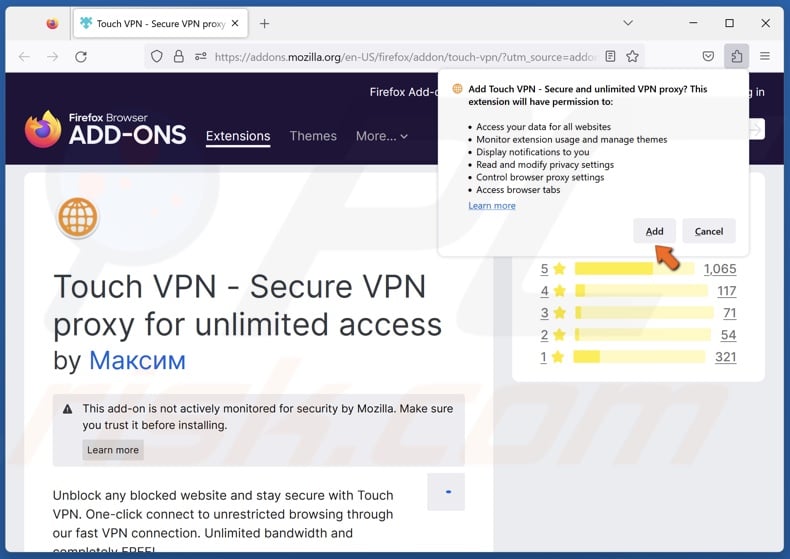Click the site permissions icon in address bar
This screenshot has width=790, height=559.
[x=201, y=57]
